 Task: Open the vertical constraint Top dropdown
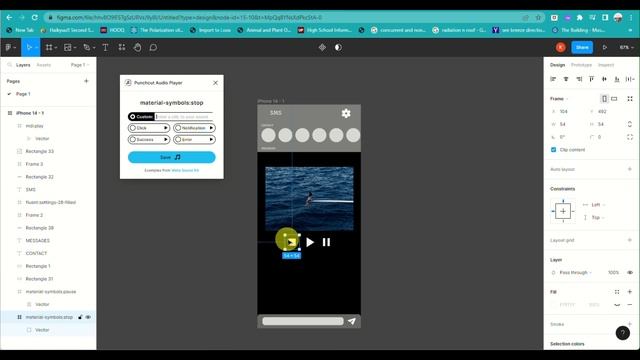point(598,218)
